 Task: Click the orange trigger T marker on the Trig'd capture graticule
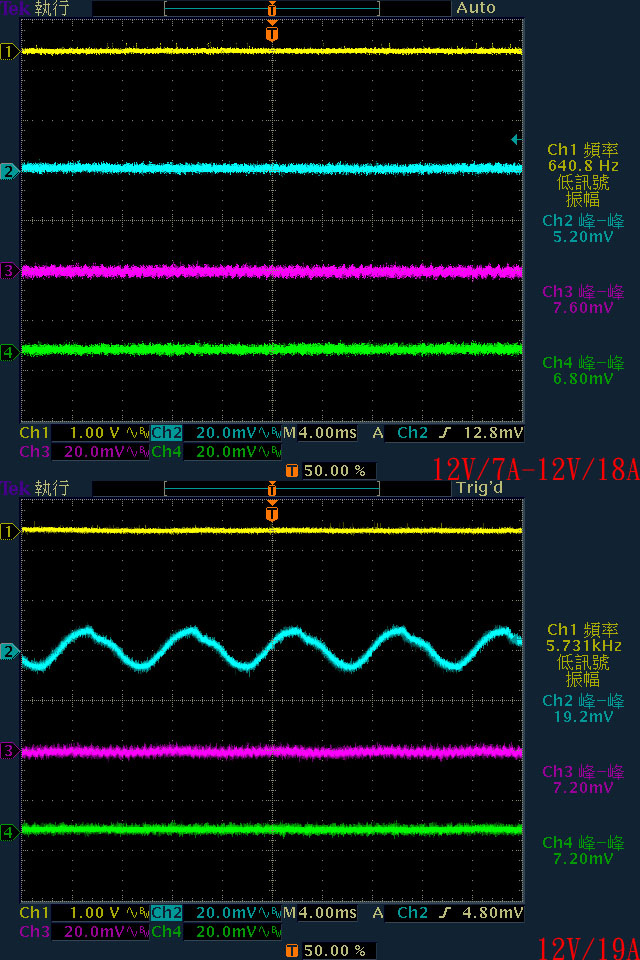272,512
